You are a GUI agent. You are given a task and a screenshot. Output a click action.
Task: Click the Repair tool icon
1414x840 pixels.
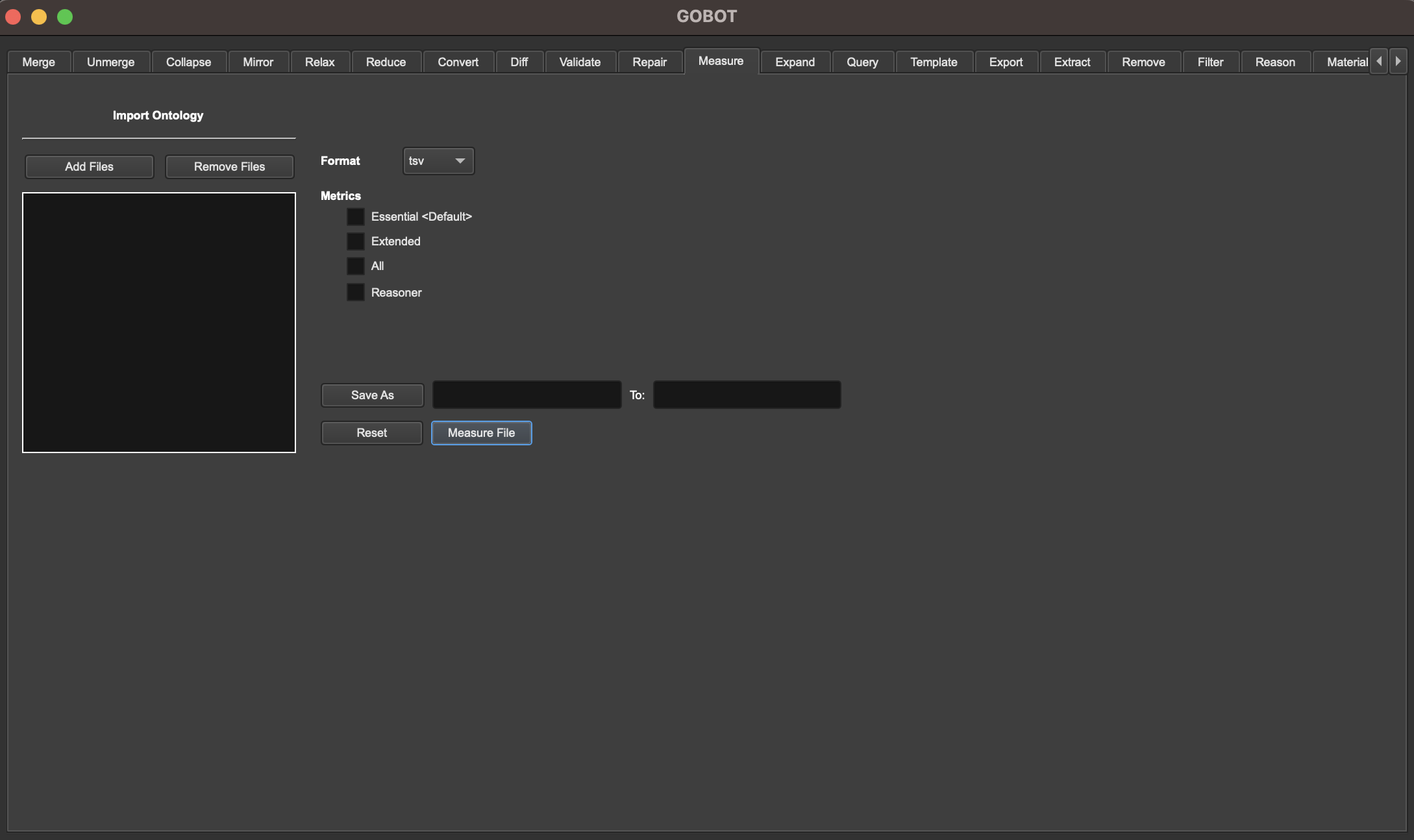click(649, 62)
